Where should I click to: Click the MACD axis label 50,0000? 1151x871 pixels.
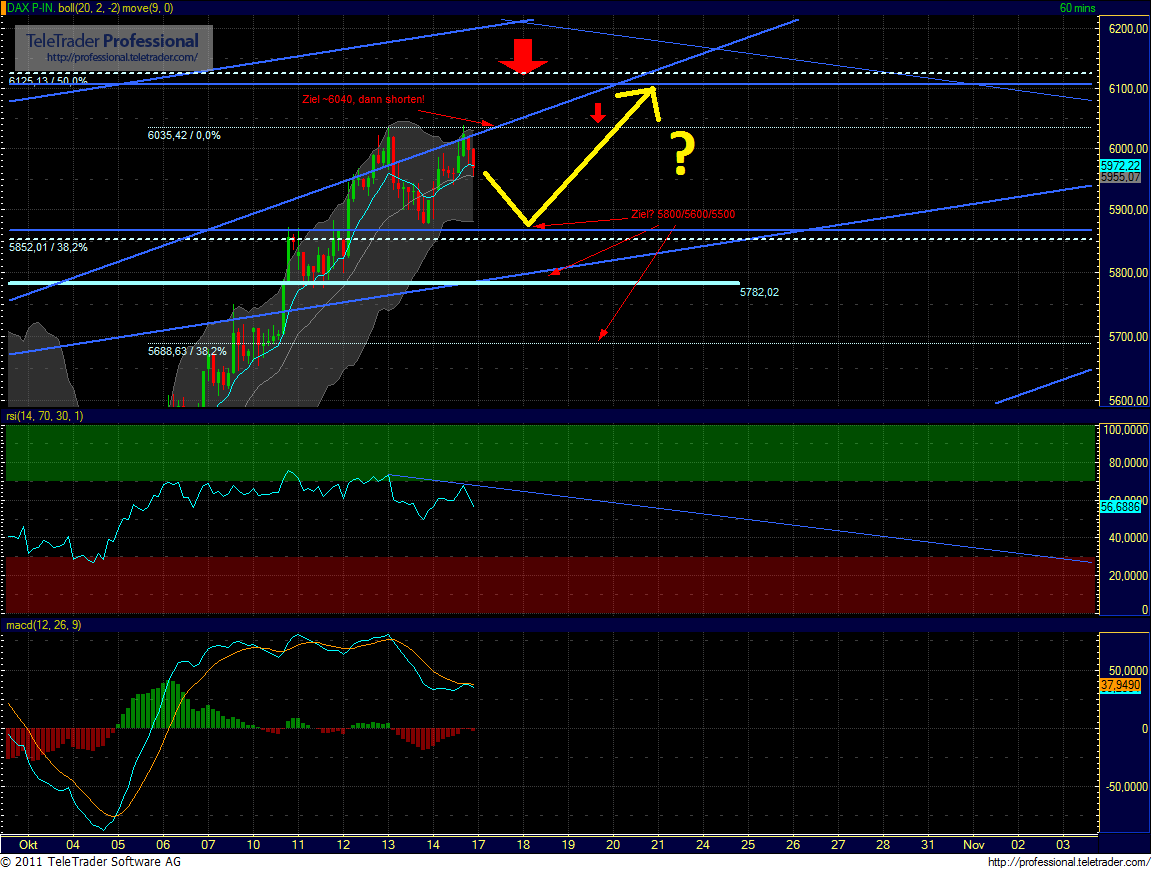click(1128, 671)
